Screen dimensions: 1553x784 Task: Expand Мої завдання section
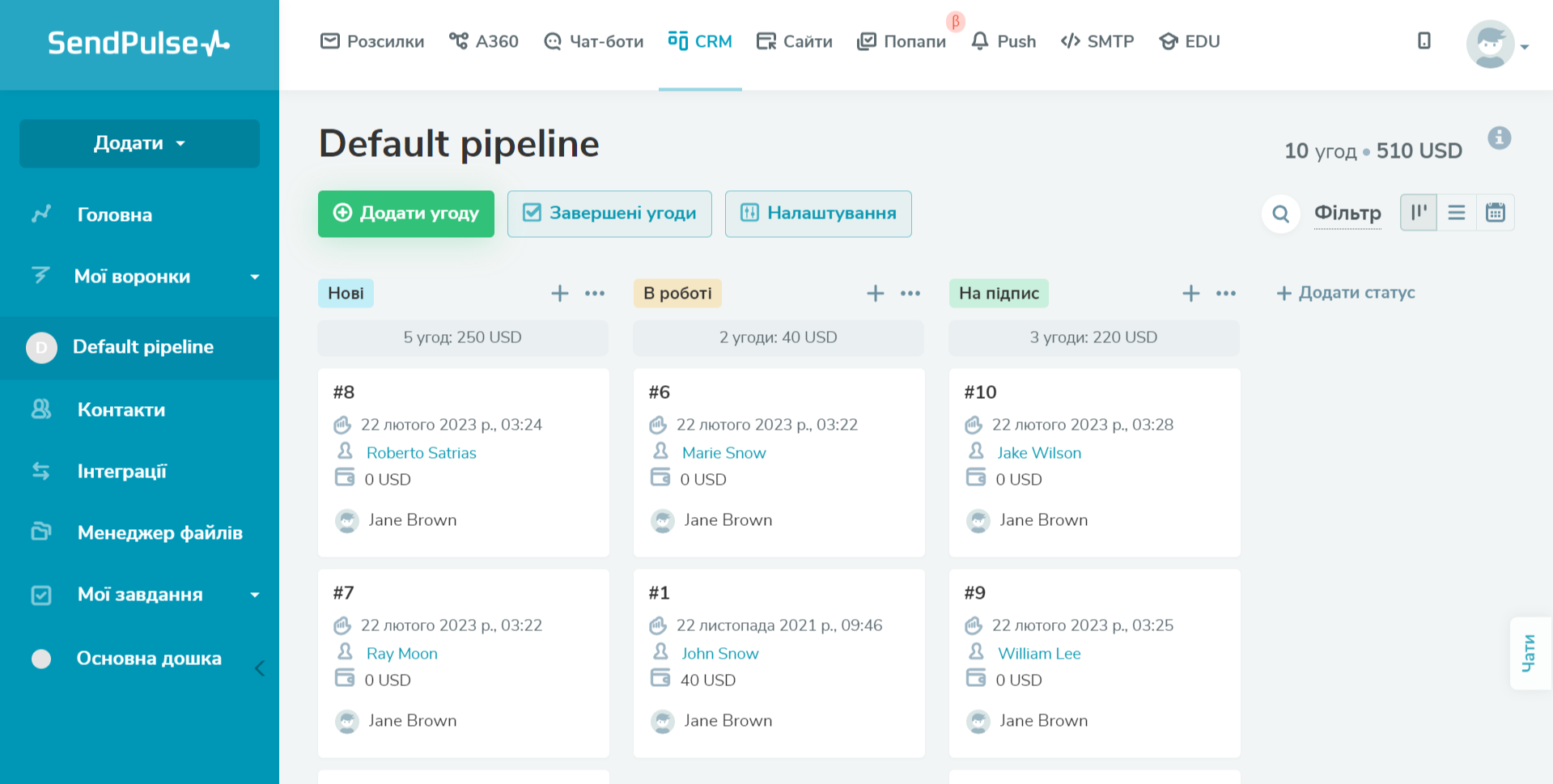point(255,595)
